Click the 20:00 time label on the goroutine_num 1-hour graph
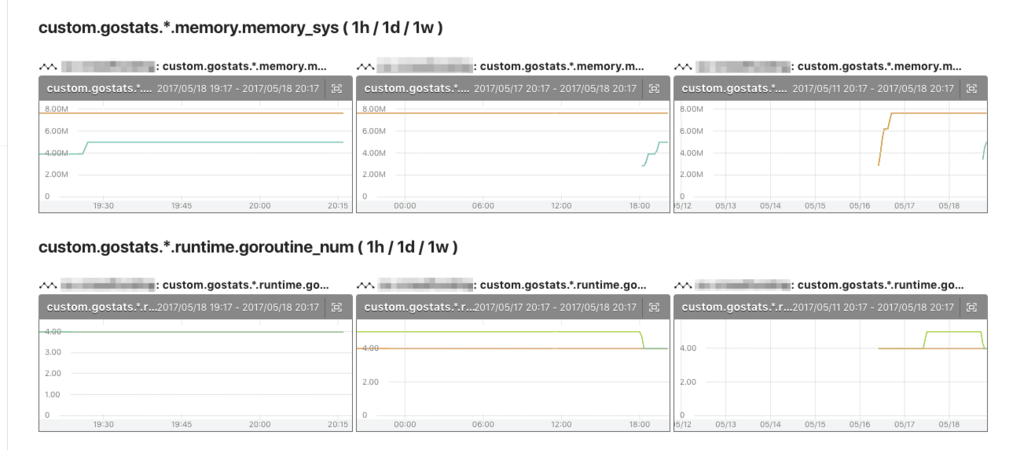Image resolution: width=1024 pixels, height=450 pixels. pos(259,425)
